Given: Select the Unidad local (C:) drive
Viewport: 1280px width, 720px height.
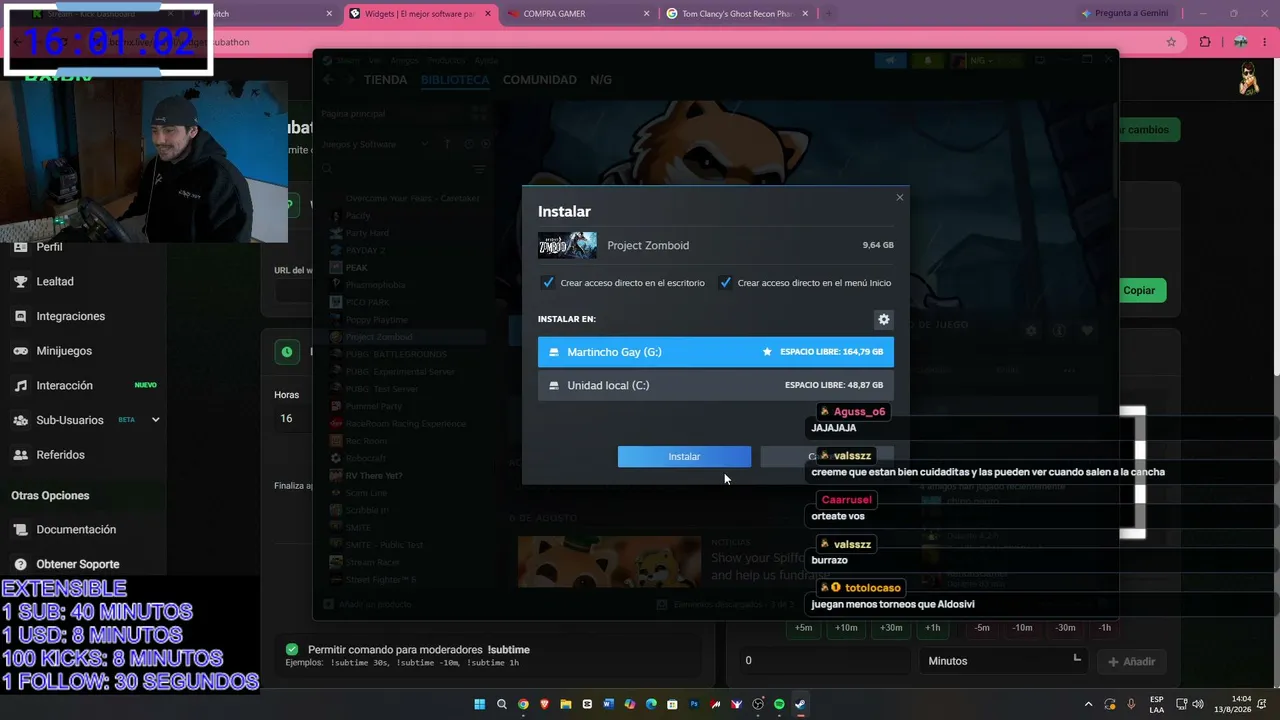Looking at the screenshot, I should [716, 385].
